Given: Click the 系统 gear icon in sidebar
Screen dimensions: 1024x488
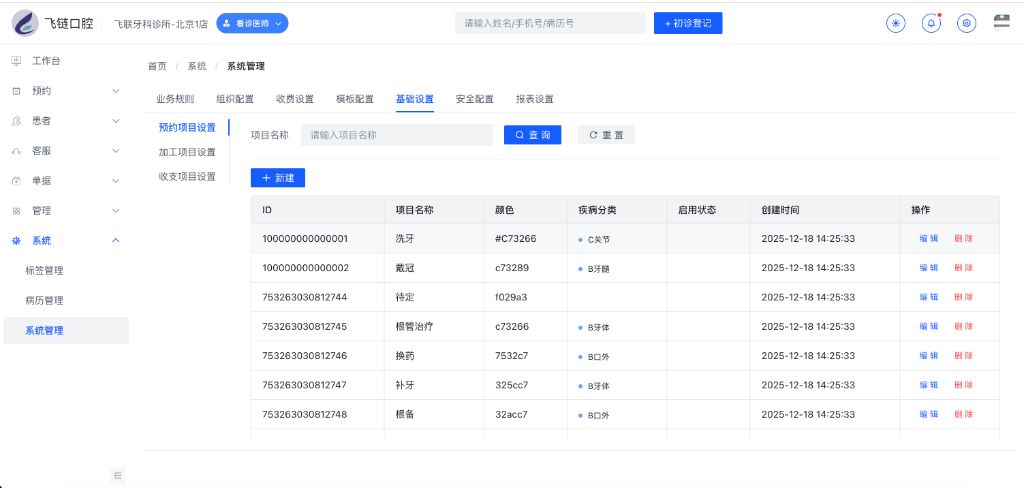Looking at the screenshot, I should (17, 241).
